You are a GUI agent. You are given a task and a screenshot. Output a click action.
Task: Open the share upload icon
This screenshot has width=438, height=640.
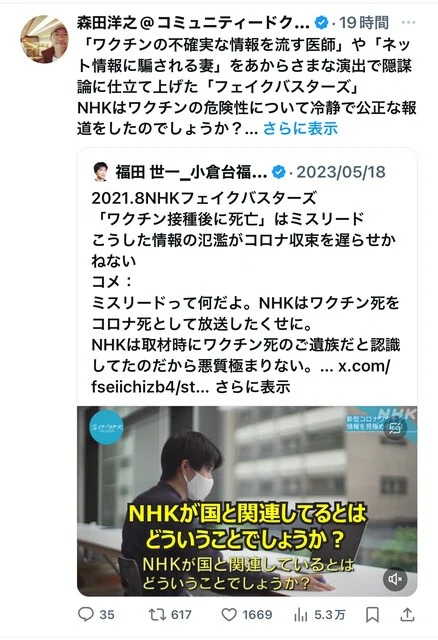(x=407, y=614)
